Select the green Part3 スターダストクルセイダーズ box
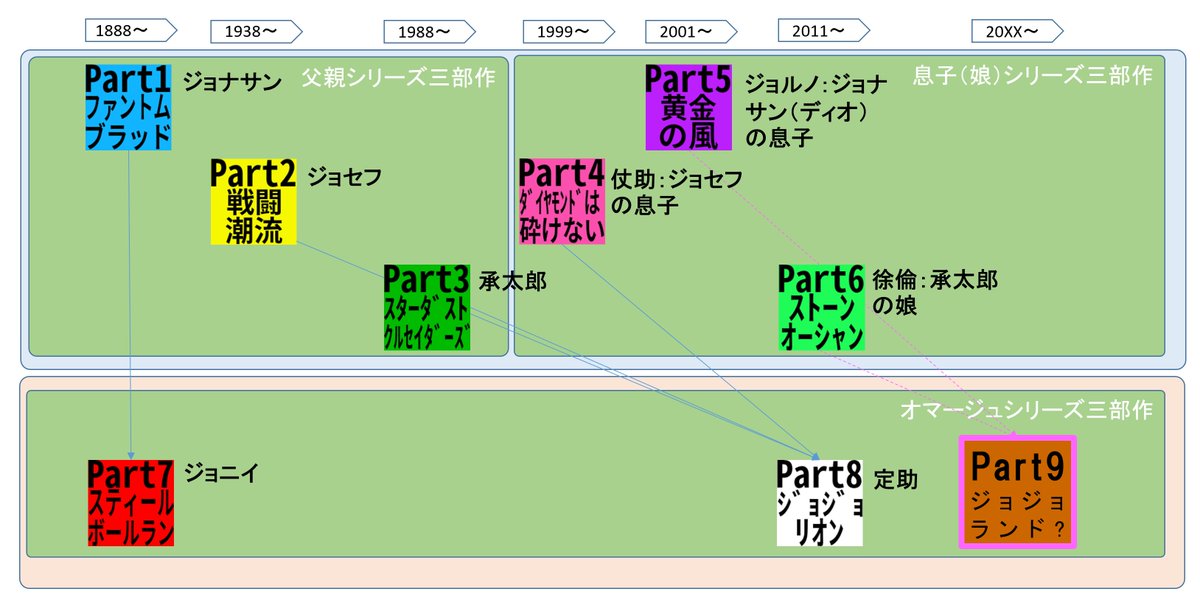Image resolution: width=1200 pixels, height=600 pixels. 427,307
